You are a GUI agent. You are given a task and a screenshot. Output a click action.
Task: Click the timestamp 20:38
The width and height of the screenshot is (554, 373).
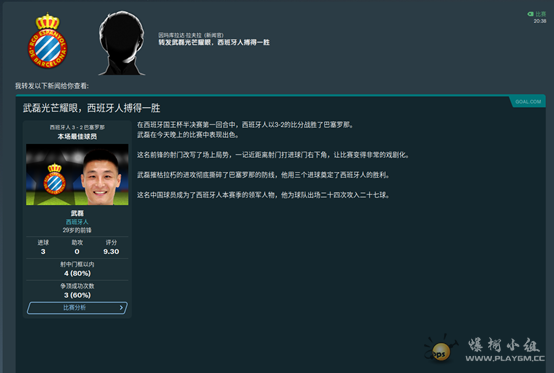pyautogui.click(x=540, y=21)
